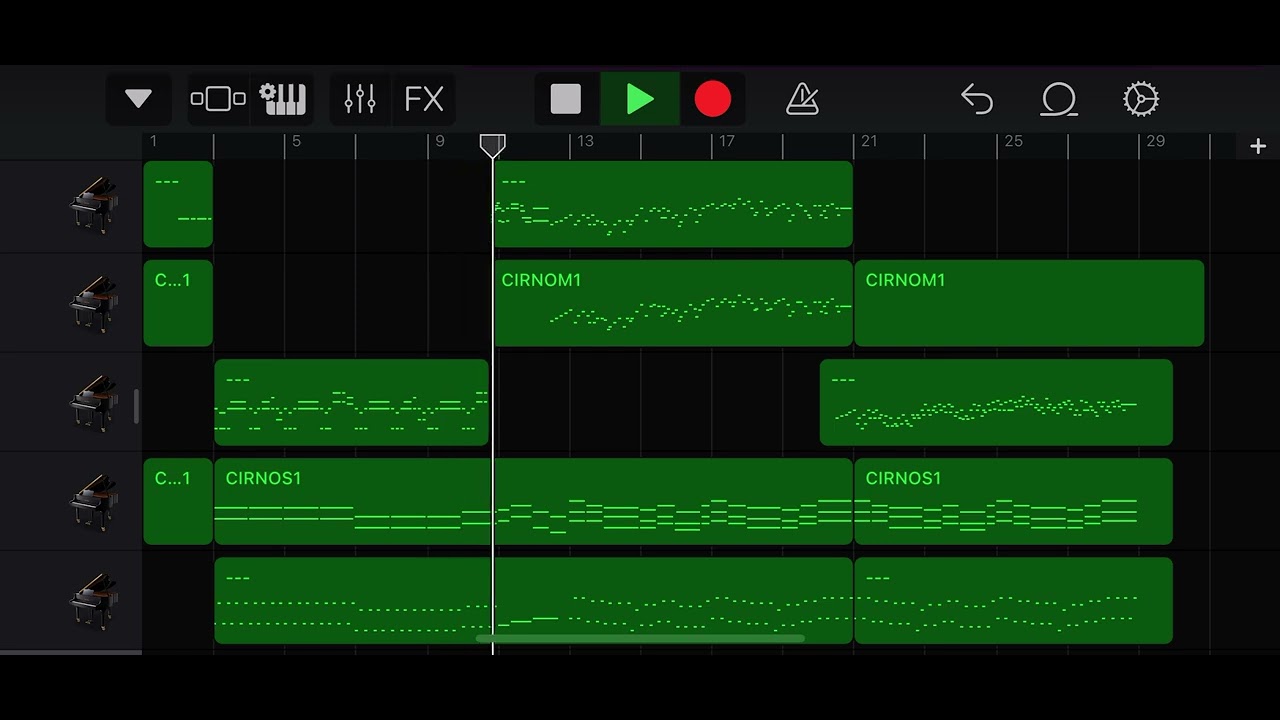
Task: Select fifth track's long region at bar 3
Action: (x=534, y=600)
